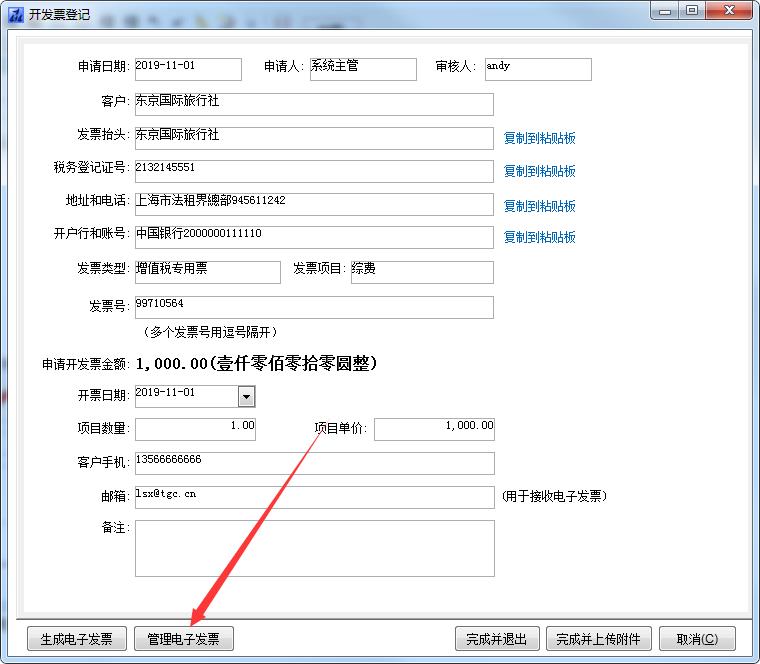The height and width of the screenshot is (664, 760).
Task: Click 管理电子发票 button
Action: tap(184, 639)
